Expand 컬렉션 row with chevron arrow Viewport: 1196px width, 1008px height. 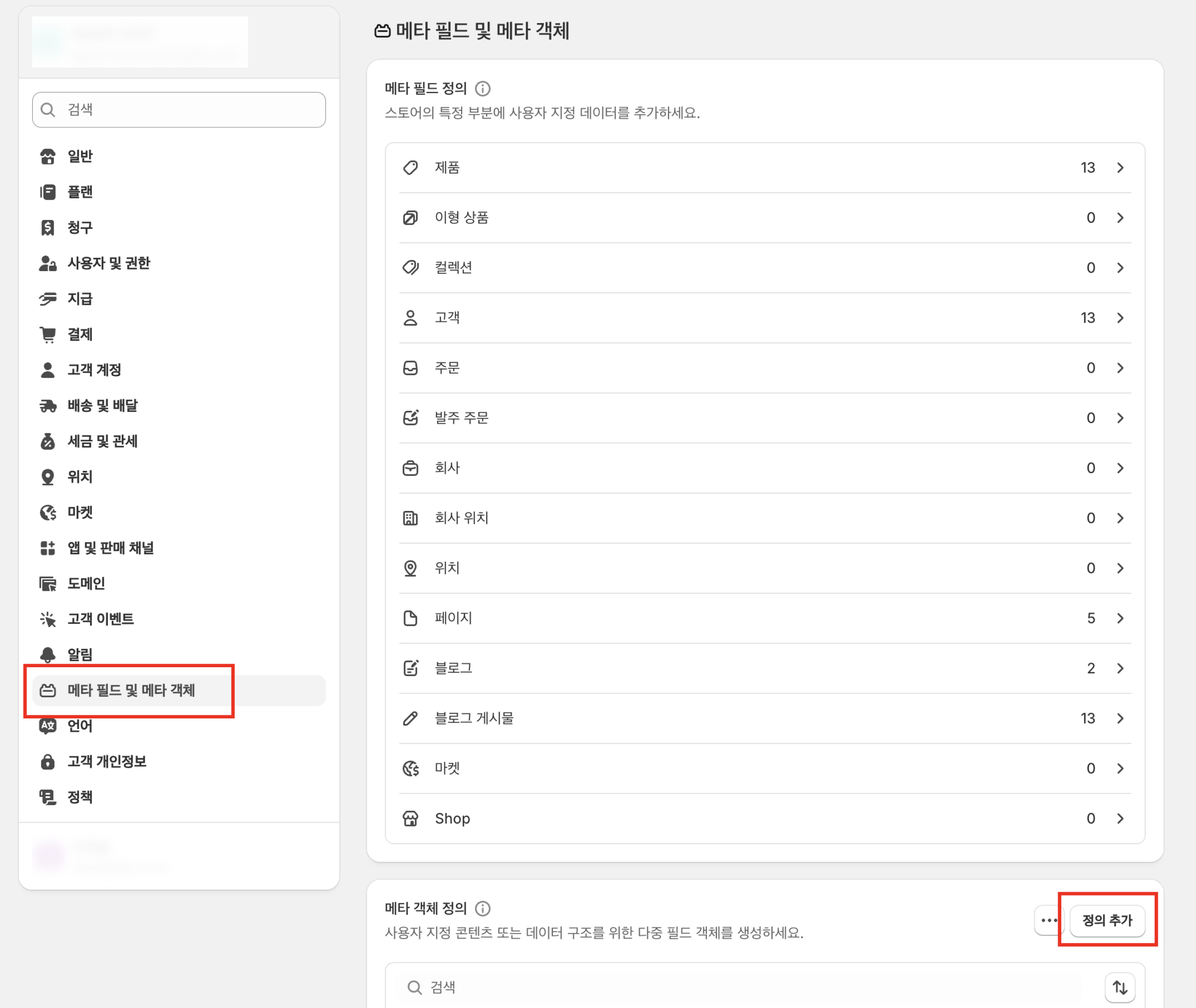click(x=1120, y=267)
